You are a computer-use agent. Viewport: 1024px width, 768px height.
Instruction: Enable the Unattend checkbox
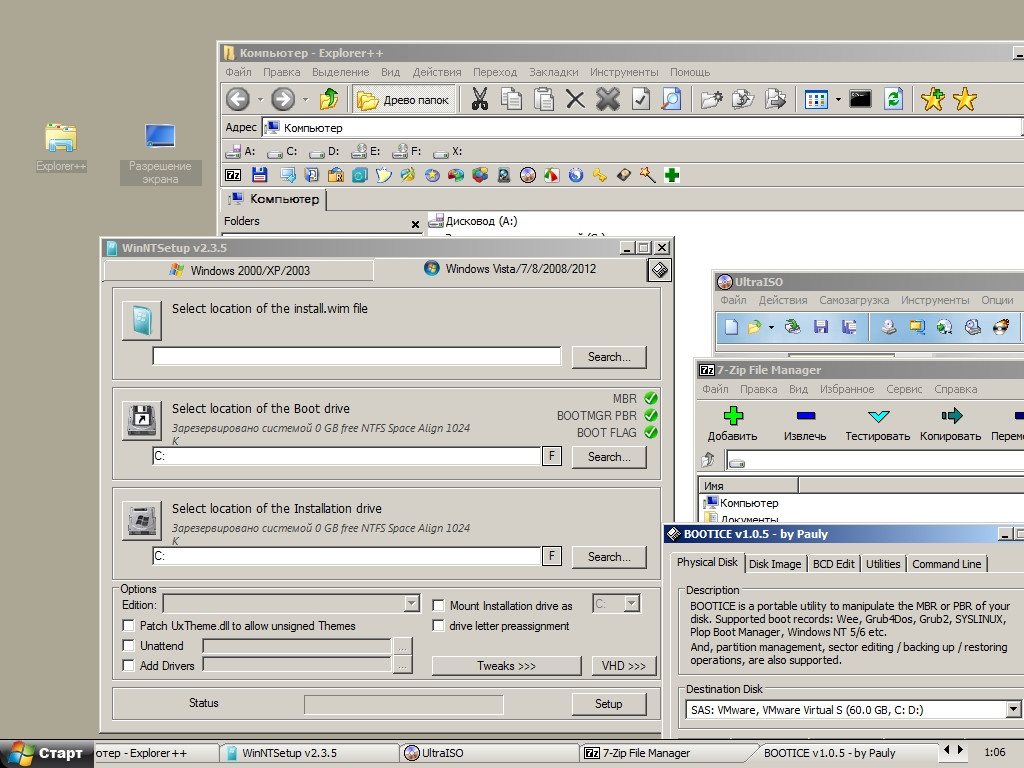128,646
